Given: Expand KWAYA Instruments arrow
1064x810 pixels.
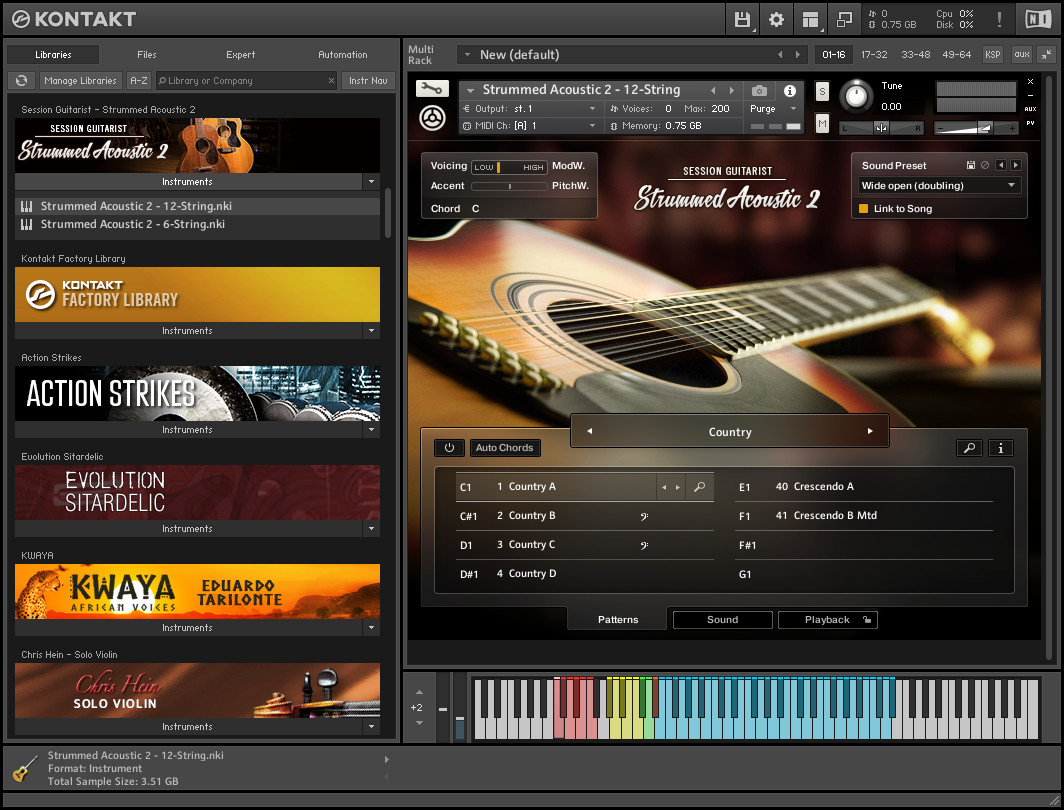Looking at the screenshot, I should (x=371, y=628).
